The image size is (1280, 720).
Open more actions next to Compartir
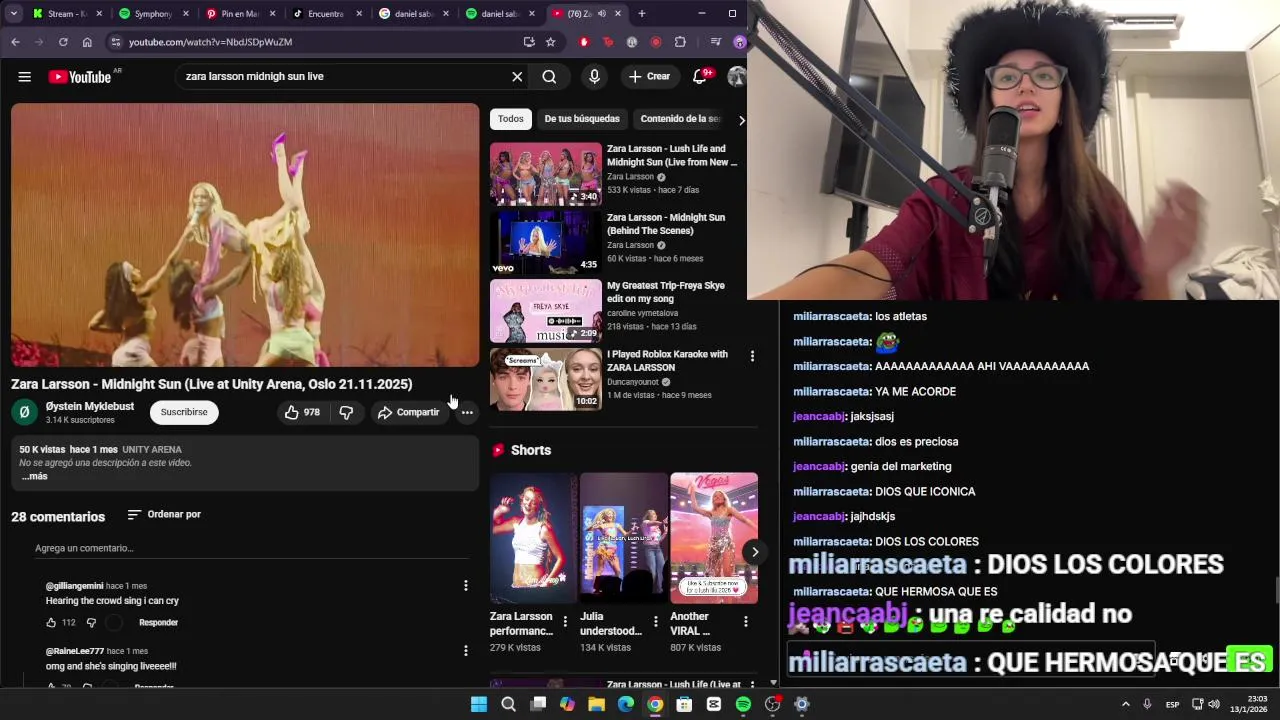[467, 412]
